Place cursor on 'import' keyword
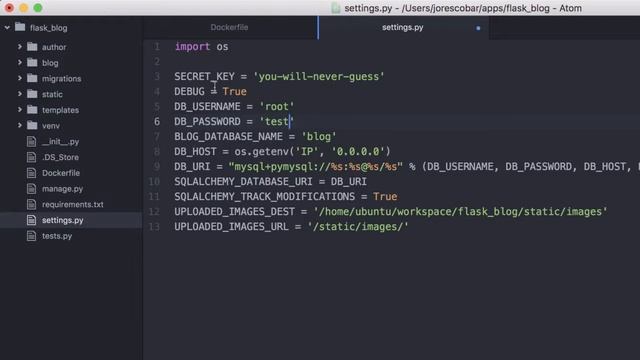640x360 pixels. (192, 47)
